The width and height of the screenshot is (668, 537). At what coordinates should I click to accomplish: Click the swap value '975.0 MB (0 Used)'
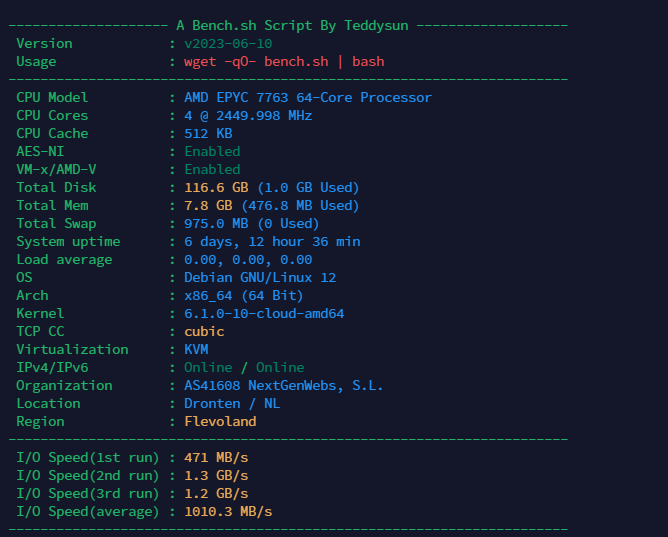252,224
